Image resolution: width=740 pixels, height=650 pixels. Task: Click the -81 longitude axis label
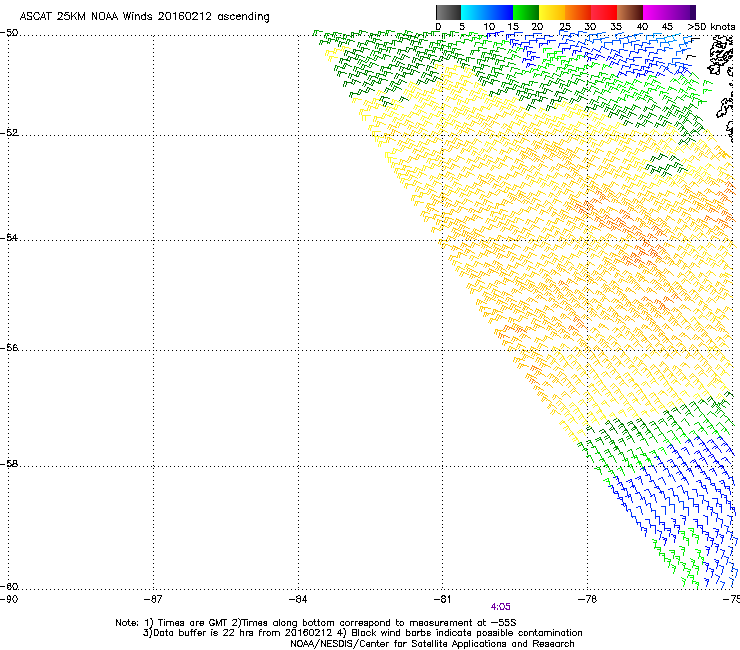[443, 599]
